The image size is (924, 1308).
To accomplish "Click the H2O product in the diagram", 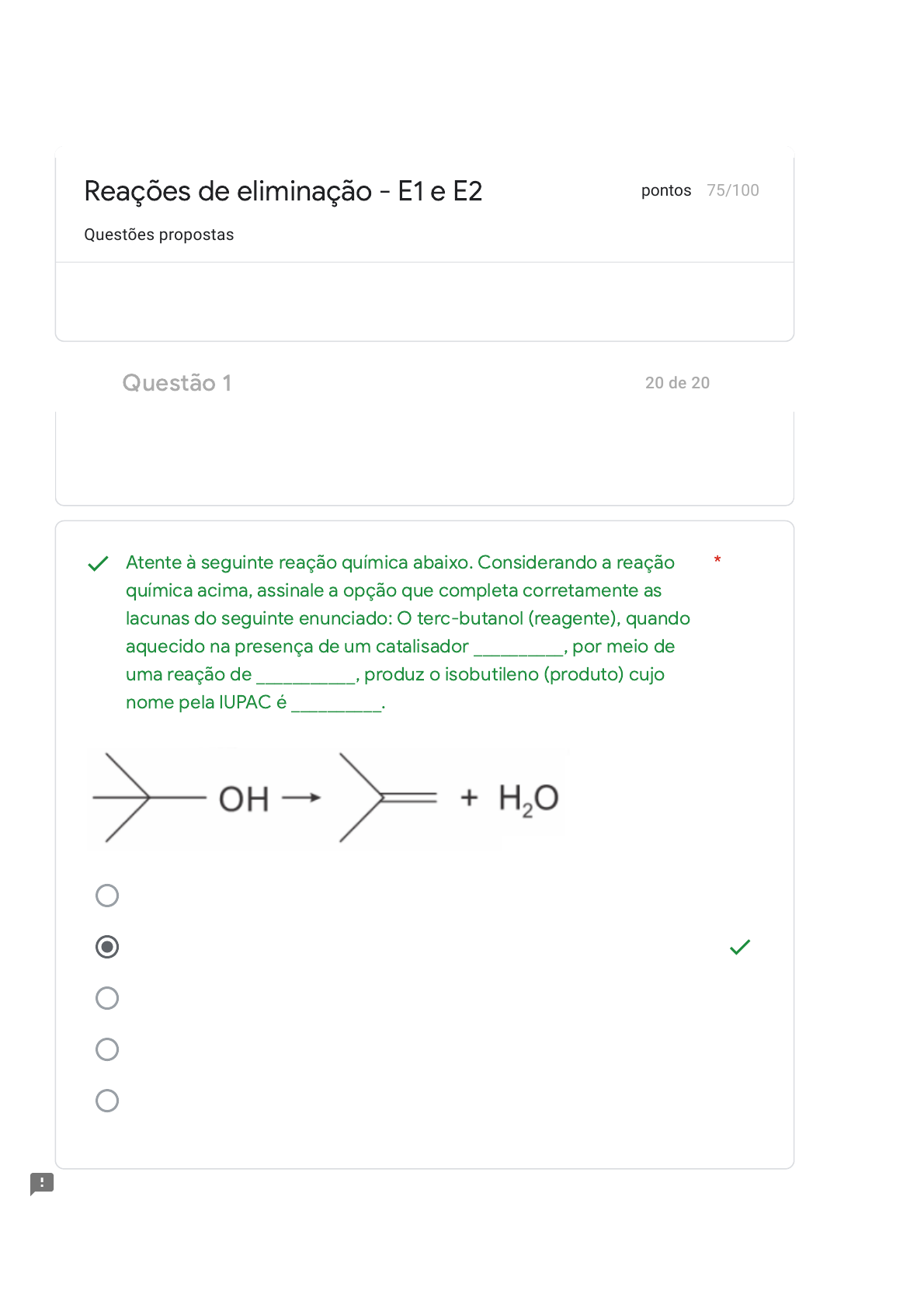I will [x=528, y=799].
